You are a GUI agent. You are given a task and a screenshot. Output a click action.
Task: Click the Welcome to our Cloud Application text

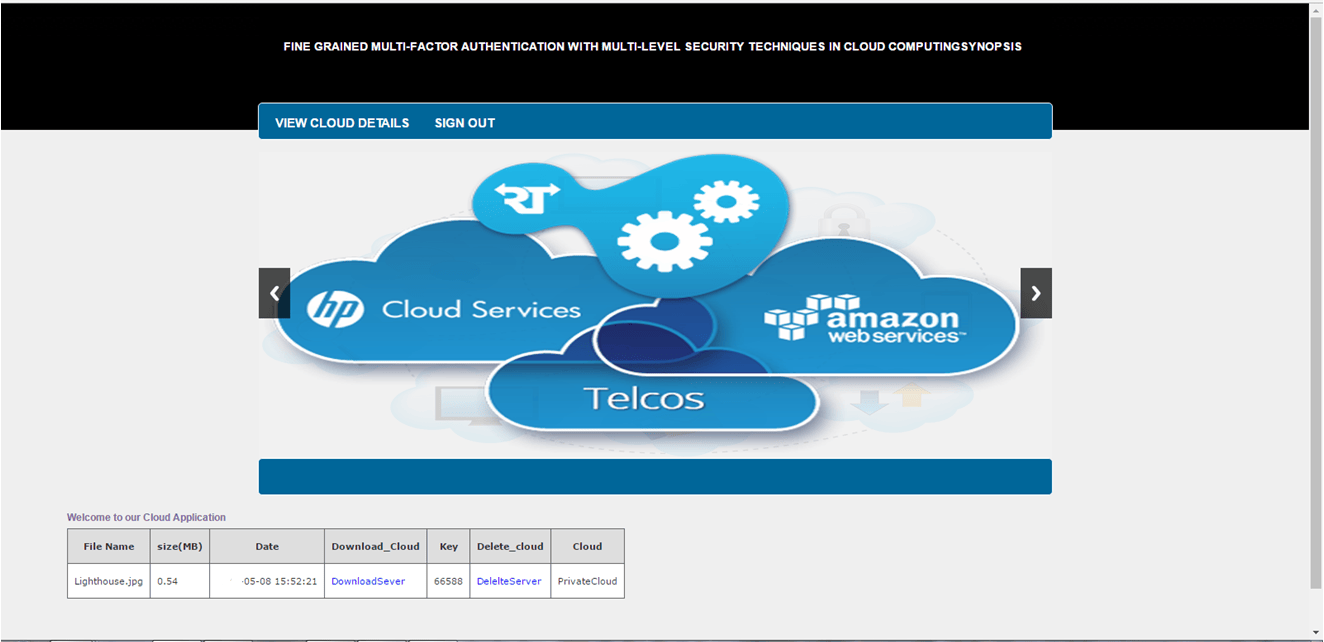tap(146, 517)
